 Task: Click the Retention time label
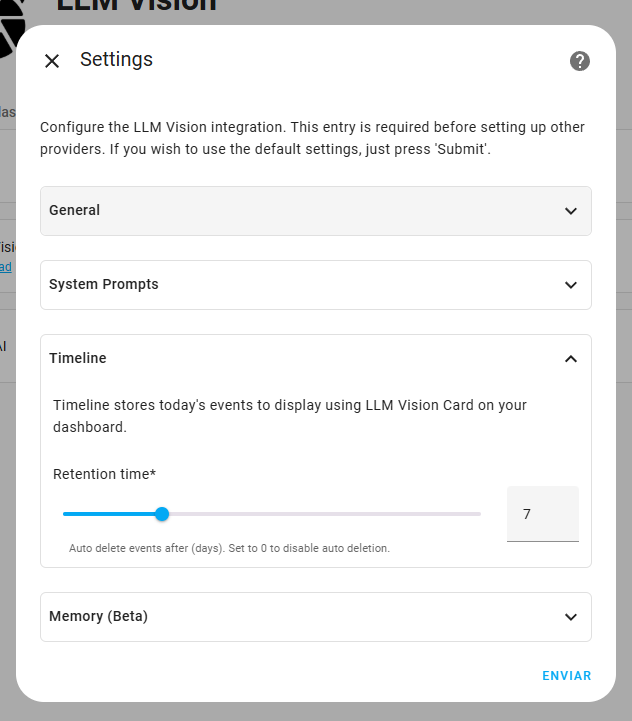(104, 474)
